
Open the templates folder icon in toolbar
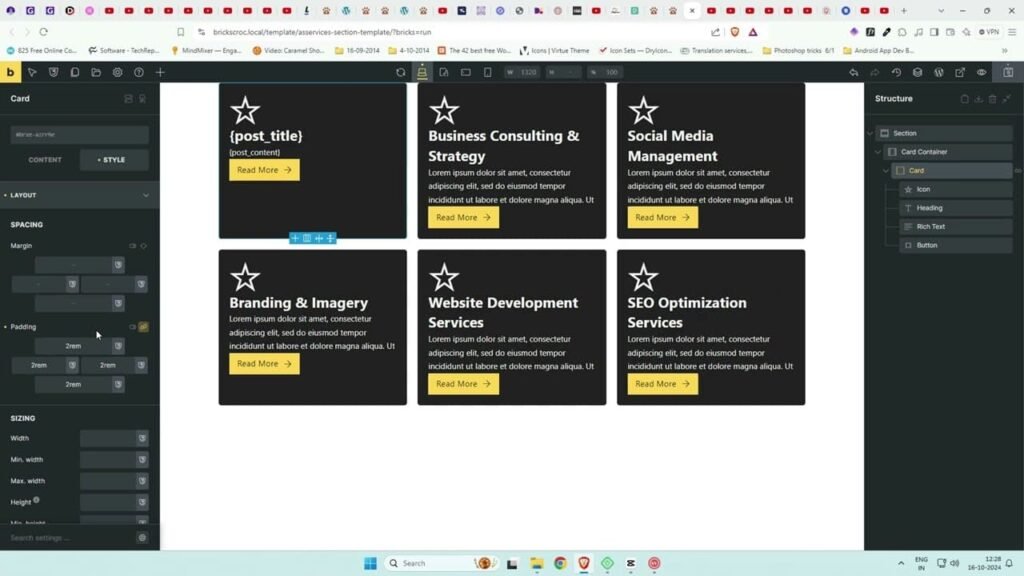(x=96, y=72)
